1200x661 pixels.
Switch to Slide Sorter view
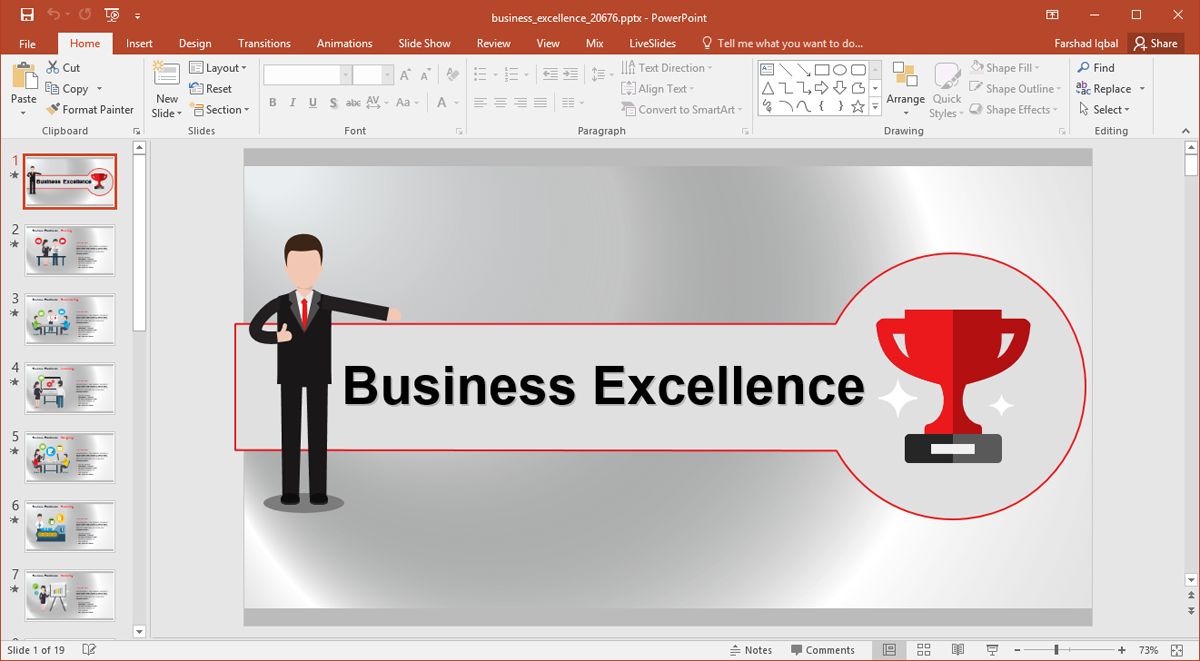923,650
